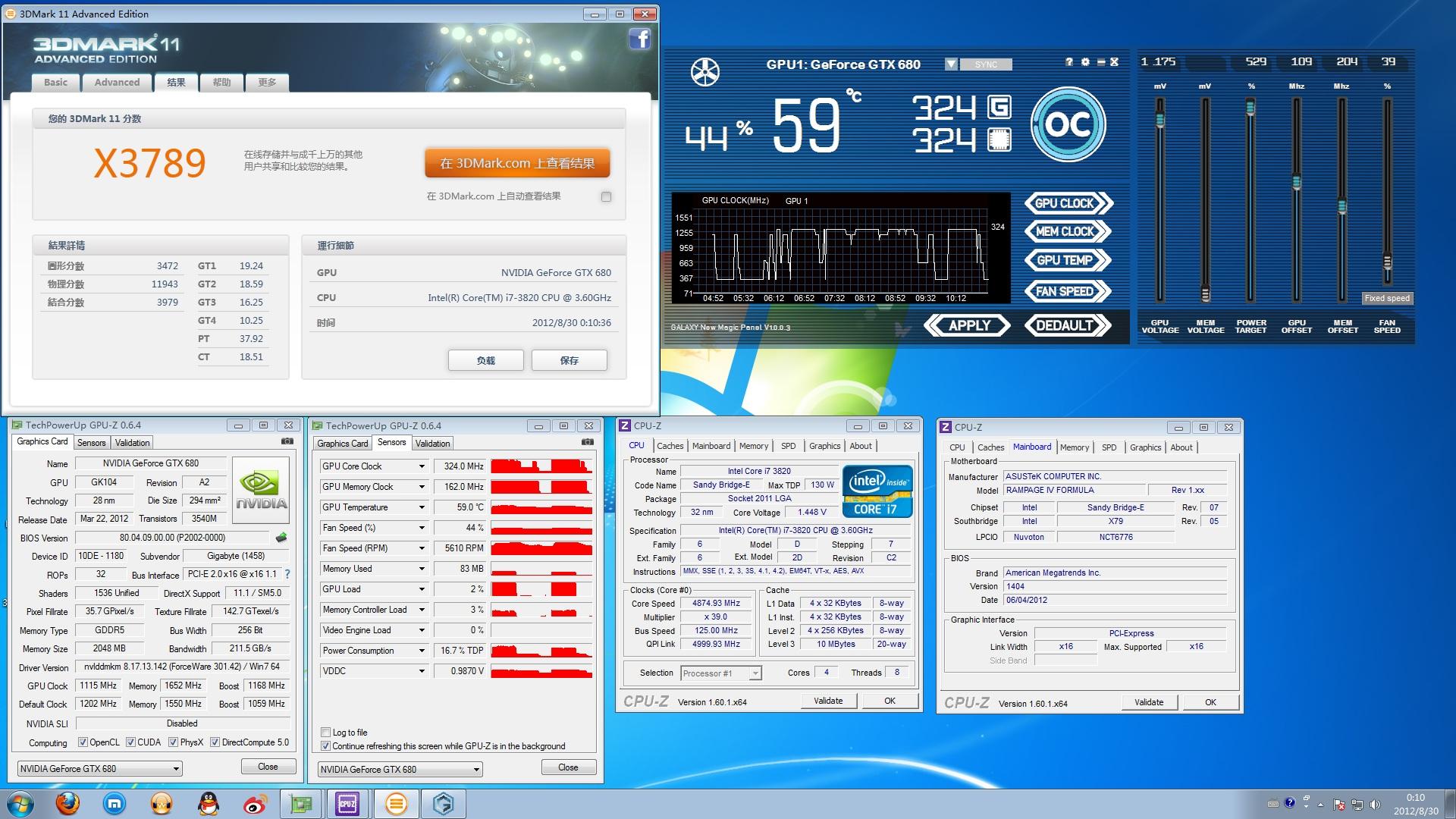
Task: Open GPU selection dropdown in GPU-Z Sensors window
Action: [x=400, y=769]
